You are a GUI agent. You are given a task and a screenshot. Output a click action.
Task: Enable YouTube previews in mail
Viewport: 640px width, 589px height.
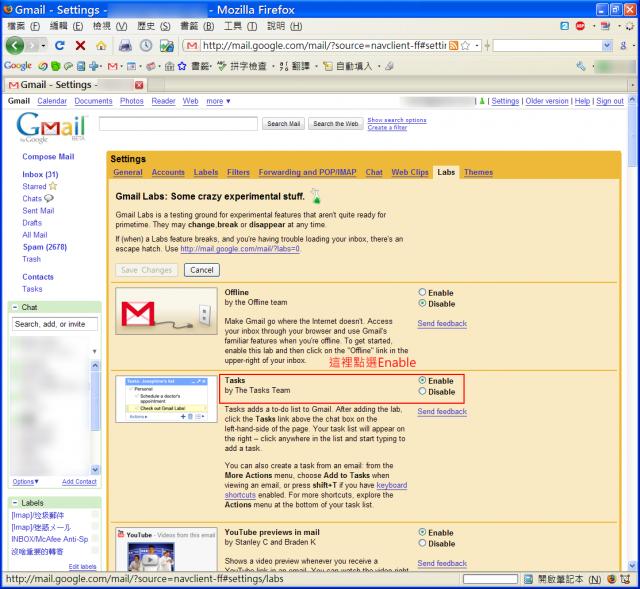click(x=422, y=532)
